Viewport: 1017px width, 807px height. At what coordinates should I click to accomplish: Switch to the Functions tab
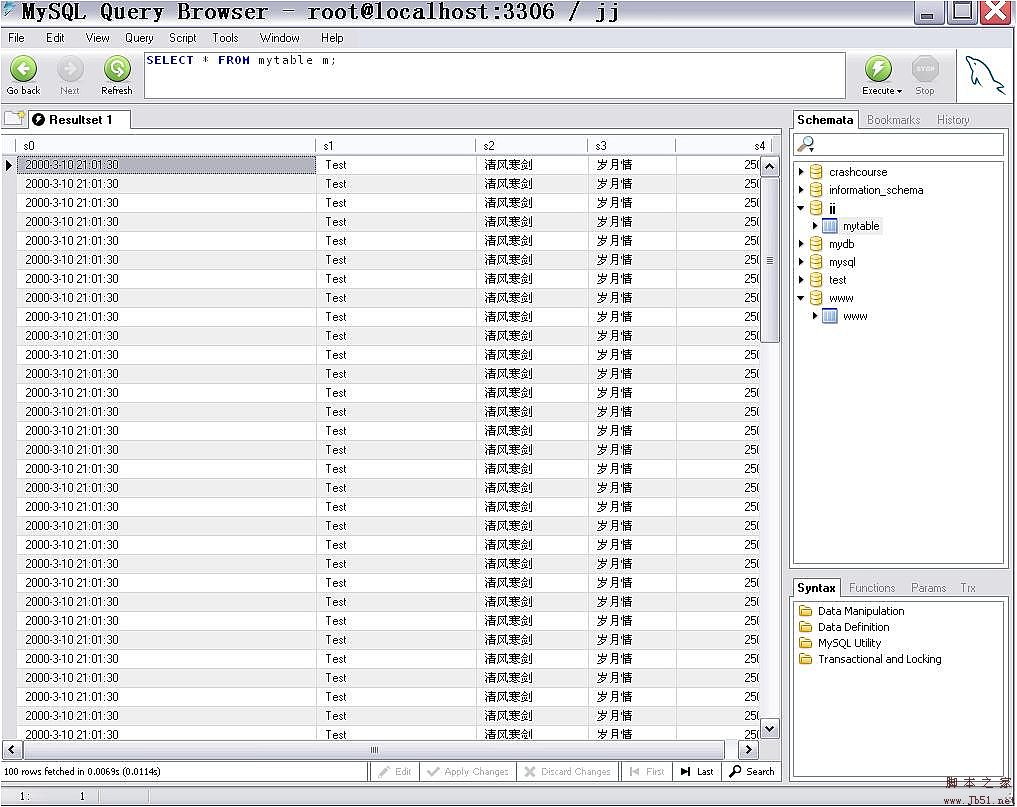click(872, 588)
